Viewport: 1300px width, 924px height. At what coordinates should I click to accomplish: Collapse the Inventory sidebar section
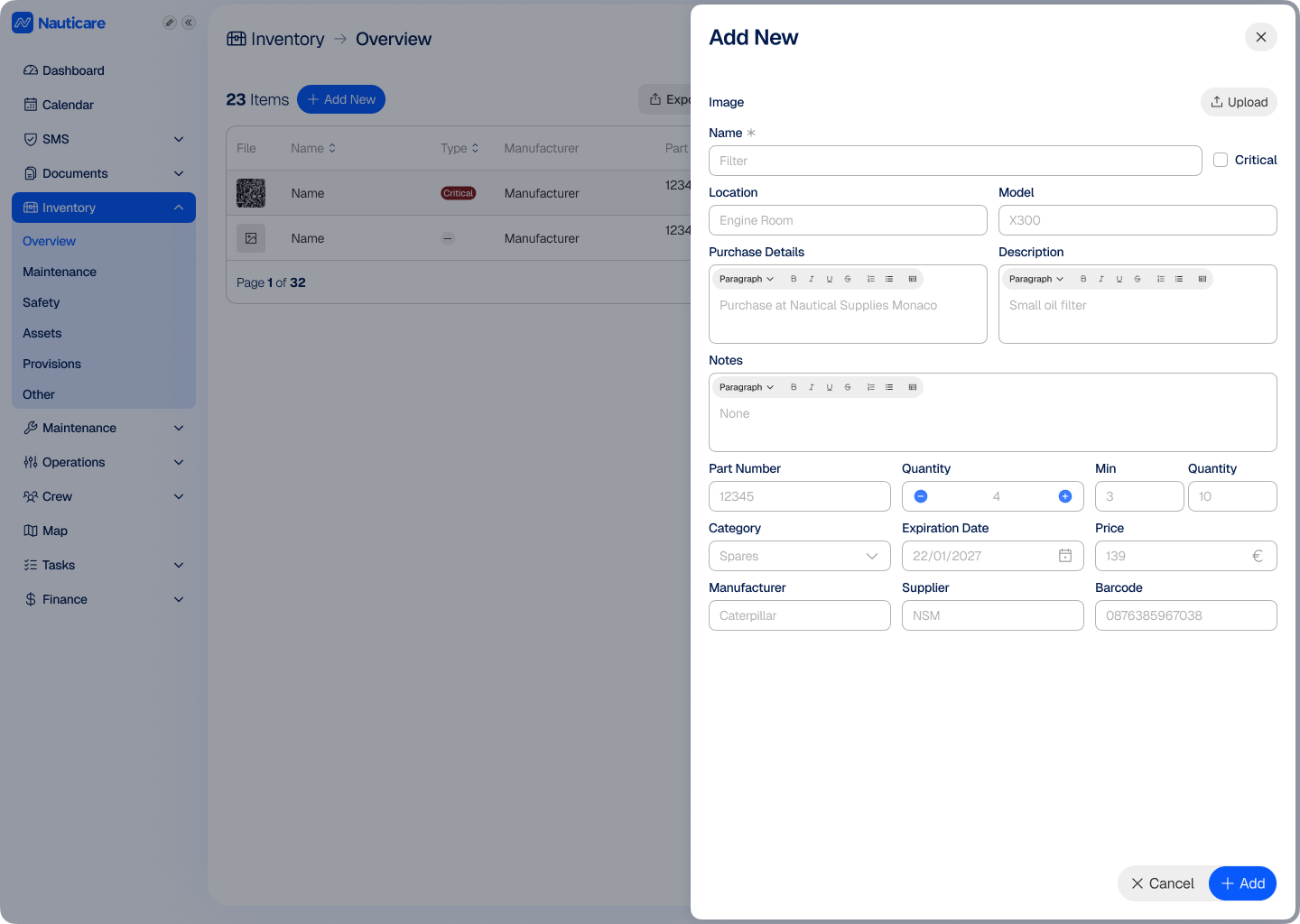104,208
